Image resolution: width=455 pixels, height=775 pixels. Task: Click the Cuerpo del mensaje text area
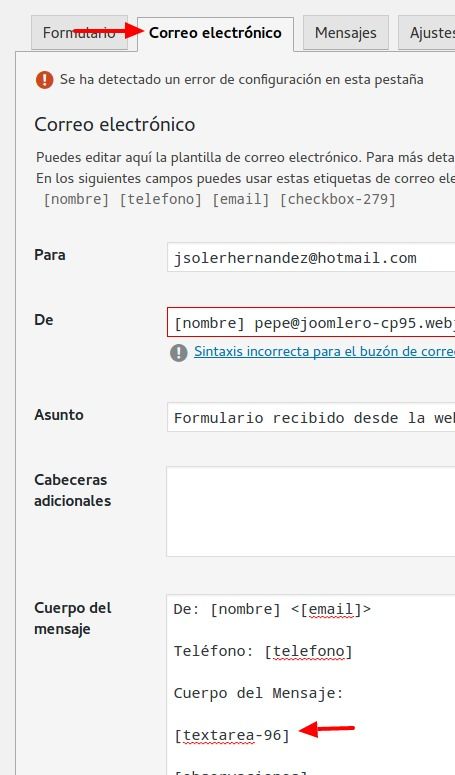(x=311, y=685)
